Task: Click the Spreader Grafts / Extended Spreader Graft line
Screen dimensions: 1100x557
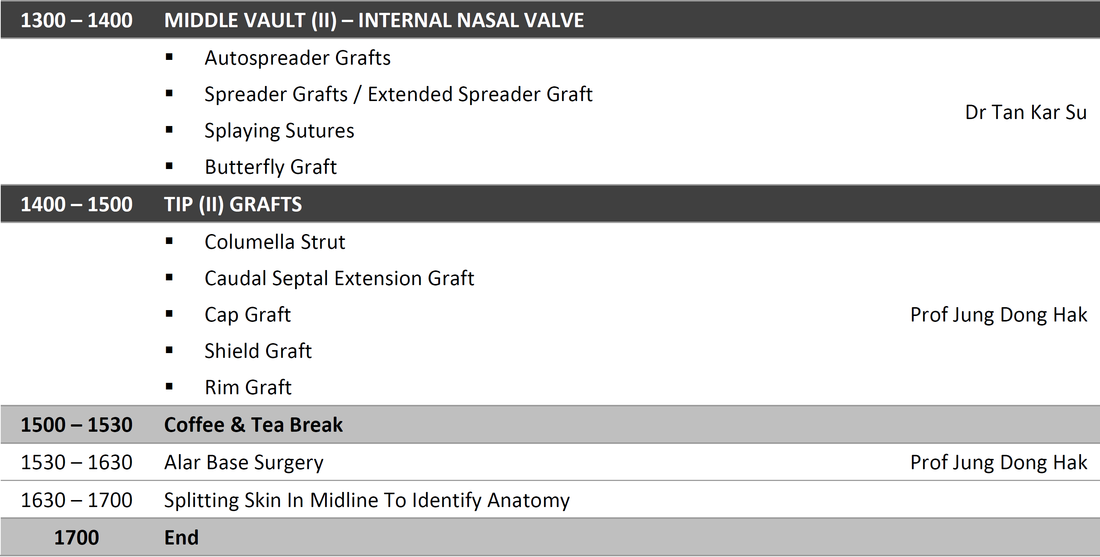Action: click(398, 95)
